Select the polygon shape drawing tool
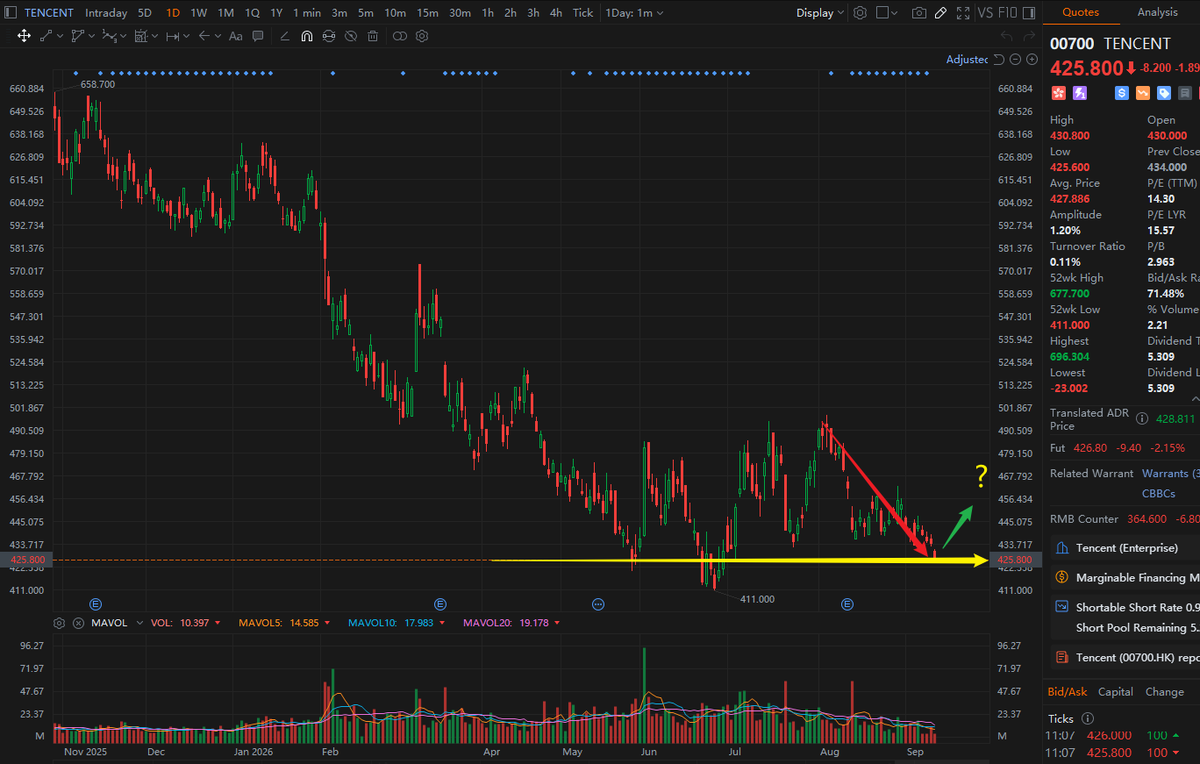The width and height of the screenshot is (1200, 764). (x=78, y=36)
